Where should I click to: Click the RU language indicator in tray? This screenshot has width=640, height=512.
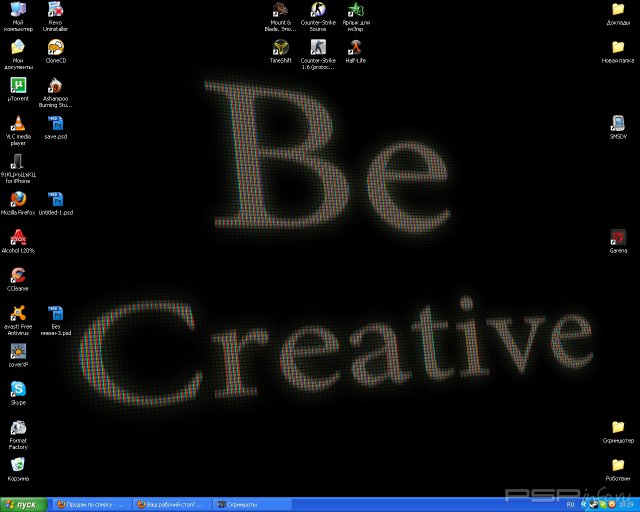pos(570,504)
